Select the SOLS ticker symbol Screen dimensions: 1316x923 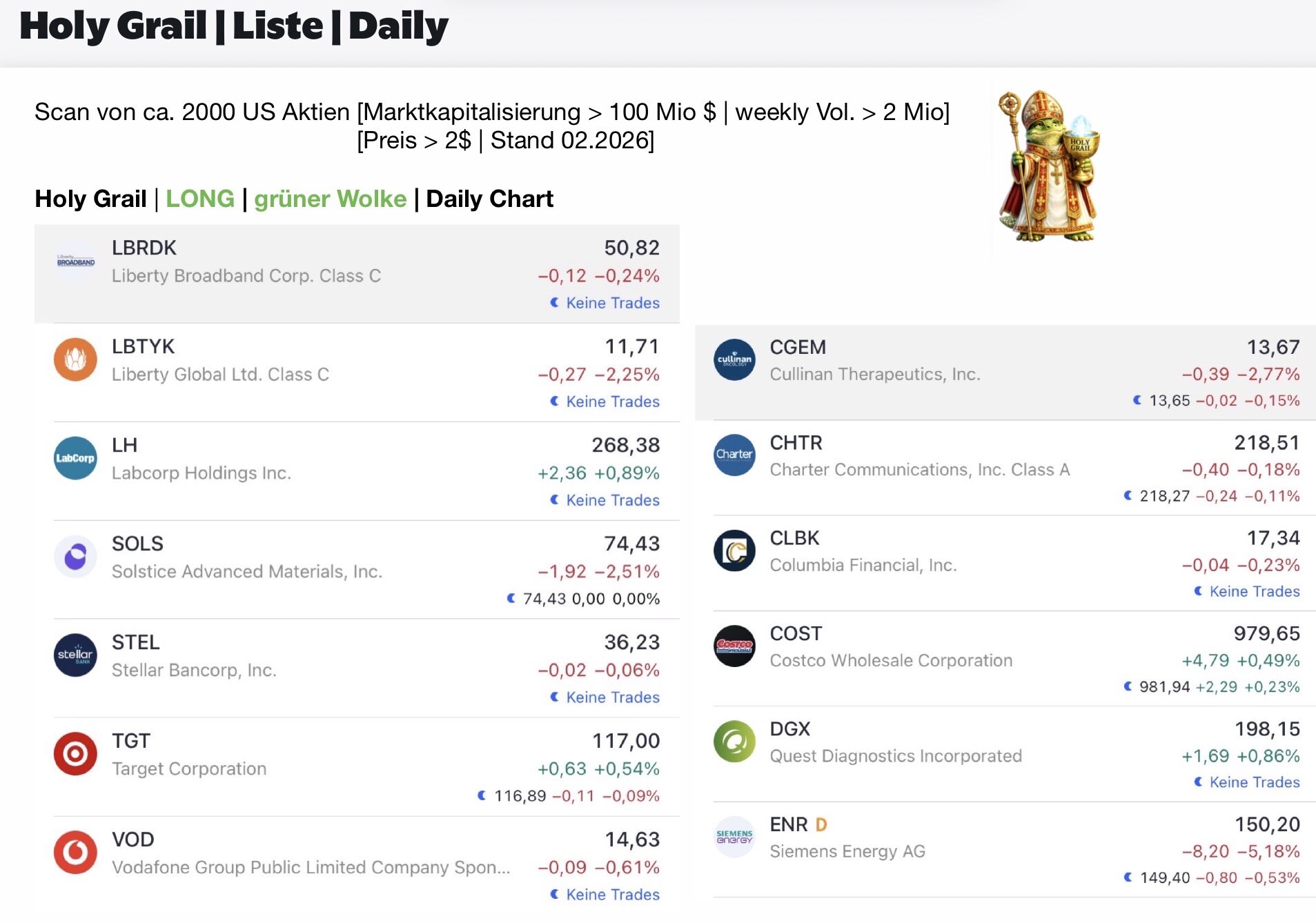click(x=137, y=544)
